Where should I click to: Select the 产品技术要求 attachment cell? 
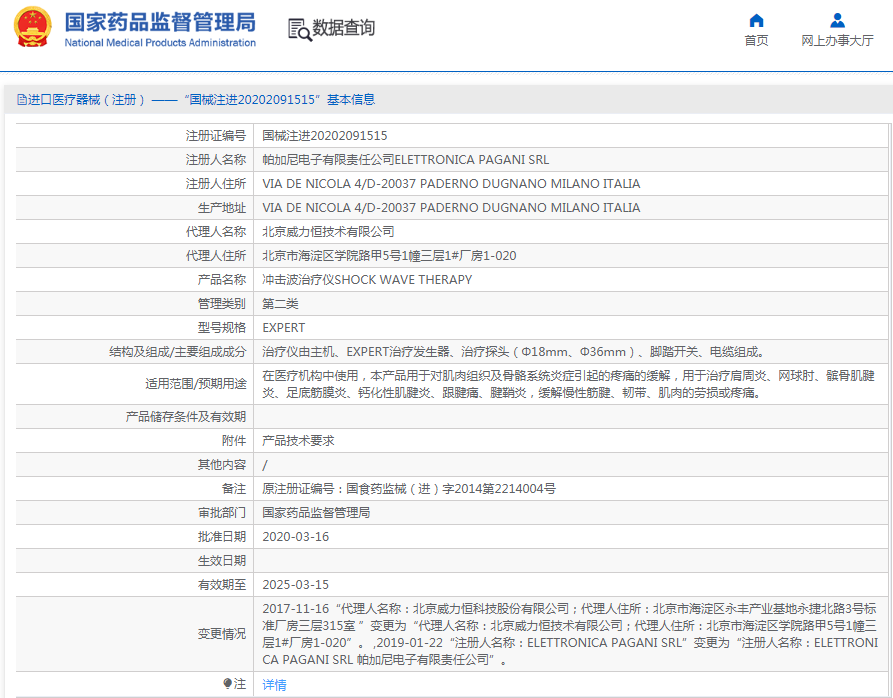298,441
